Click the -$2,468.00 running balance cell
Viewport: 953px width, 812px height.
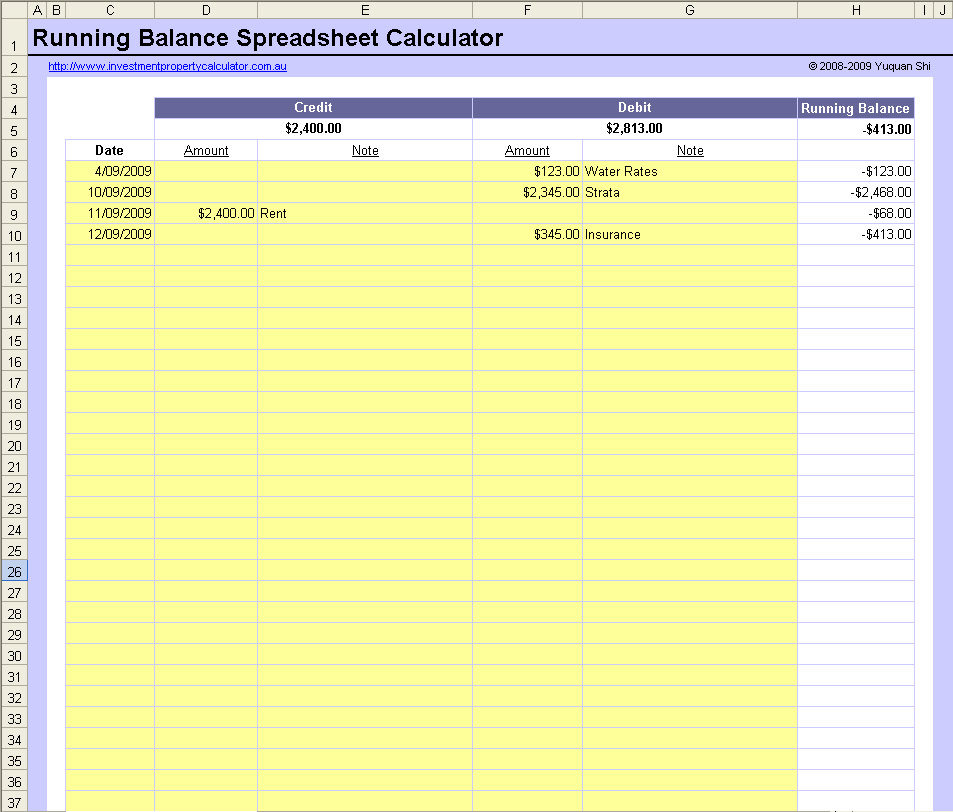(x=855, y=192)
